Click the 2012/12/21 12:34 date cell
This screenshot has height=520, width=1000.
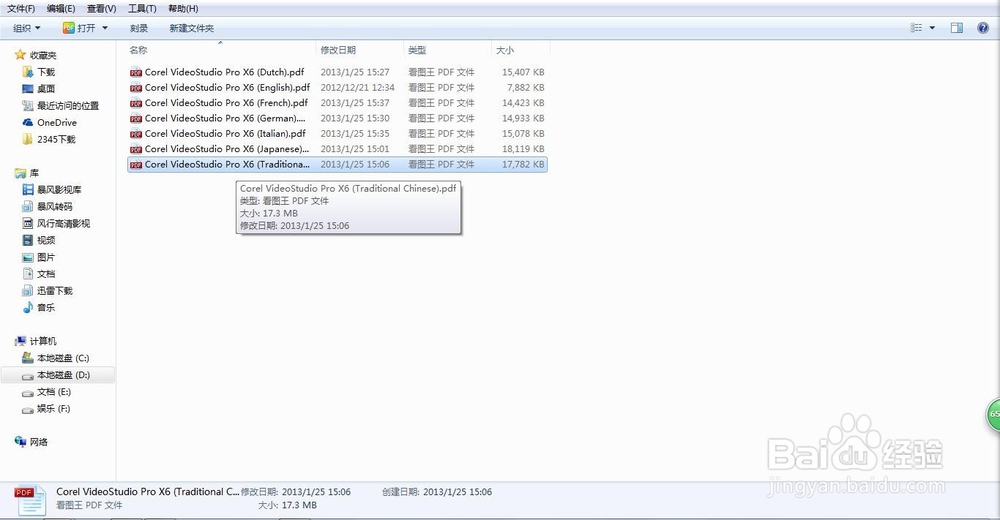[357, 87]
